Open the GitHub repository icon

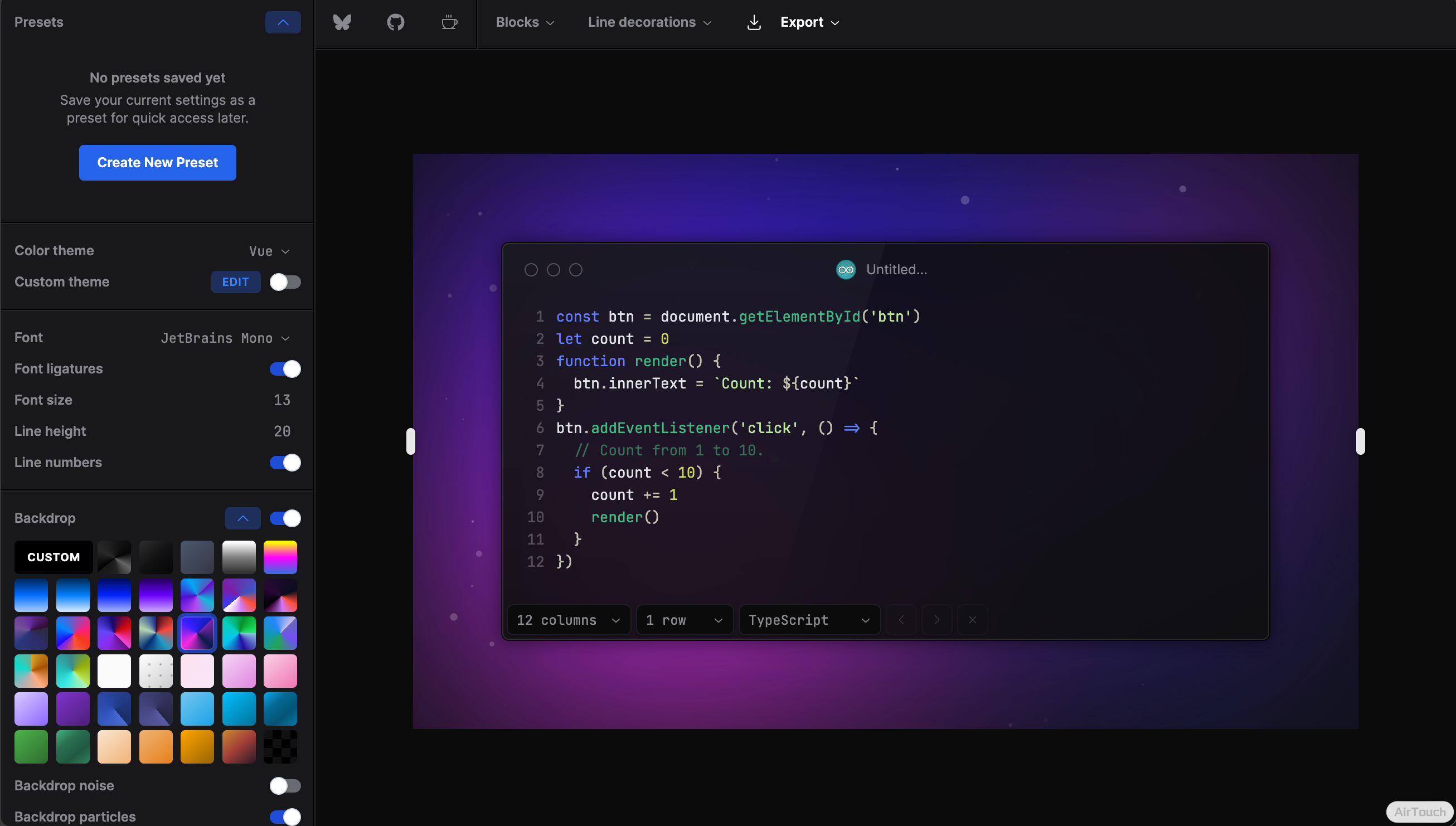click(x=395, y=22)
